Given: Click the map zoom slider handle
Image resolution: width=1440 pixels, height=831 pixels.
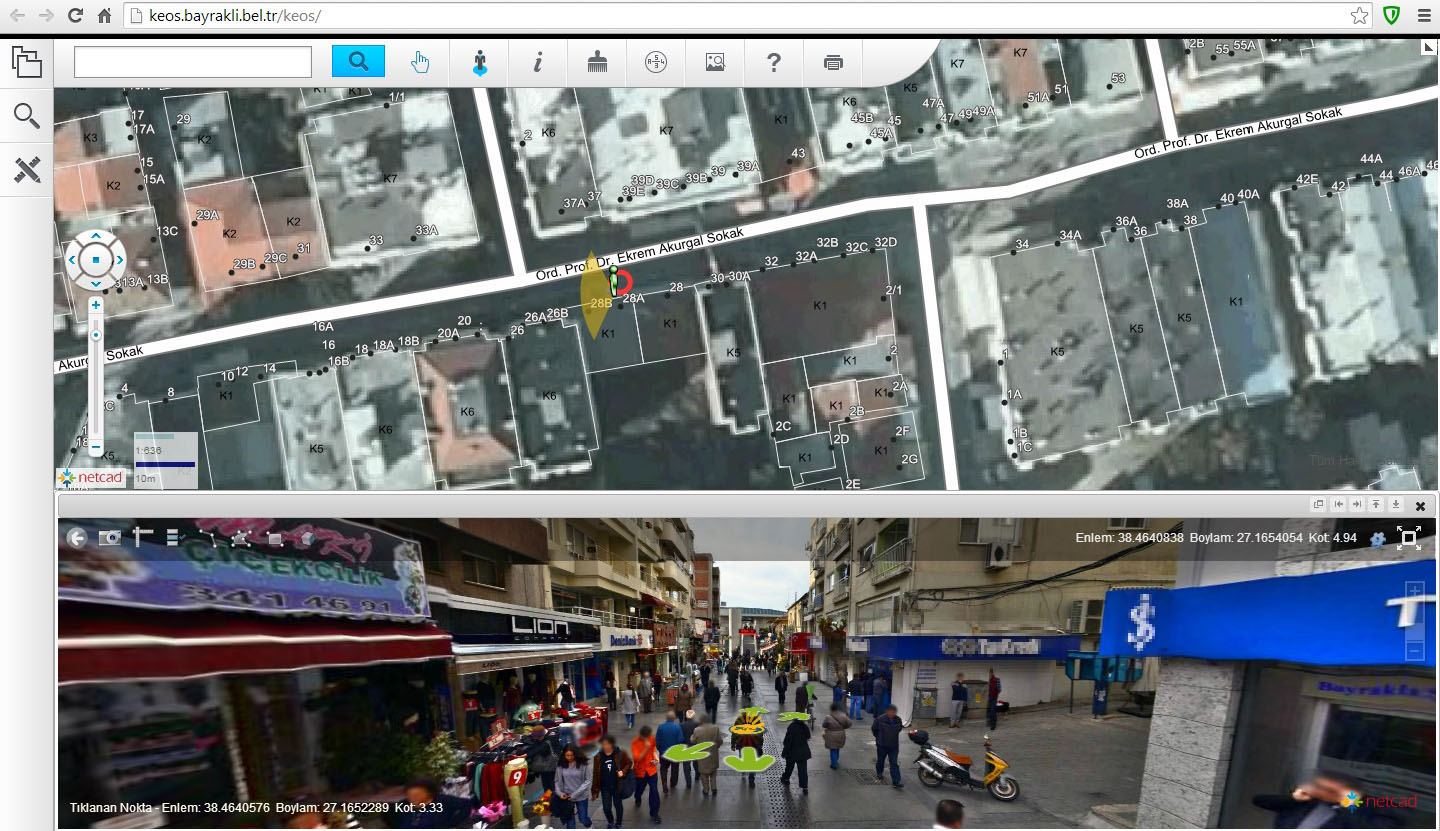Looking at the screenshot, I should 96,335.
